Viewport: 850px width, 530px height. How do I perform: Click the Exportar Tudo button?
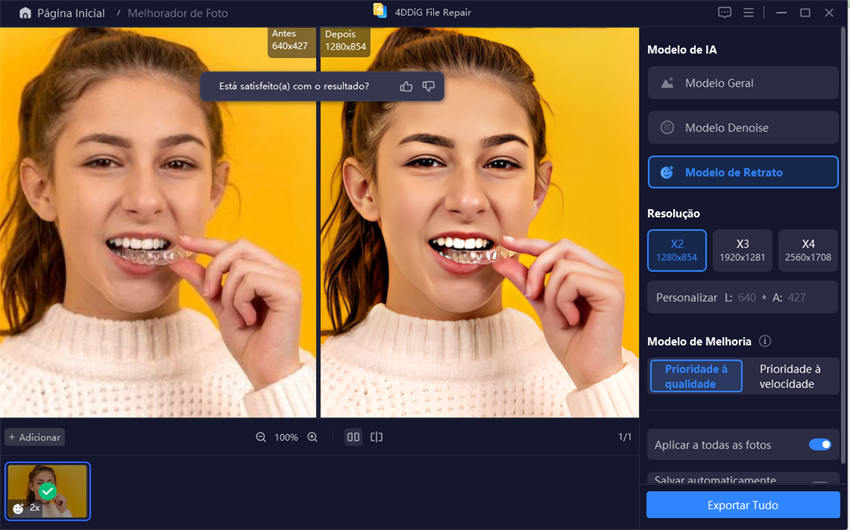coord(743,505)
